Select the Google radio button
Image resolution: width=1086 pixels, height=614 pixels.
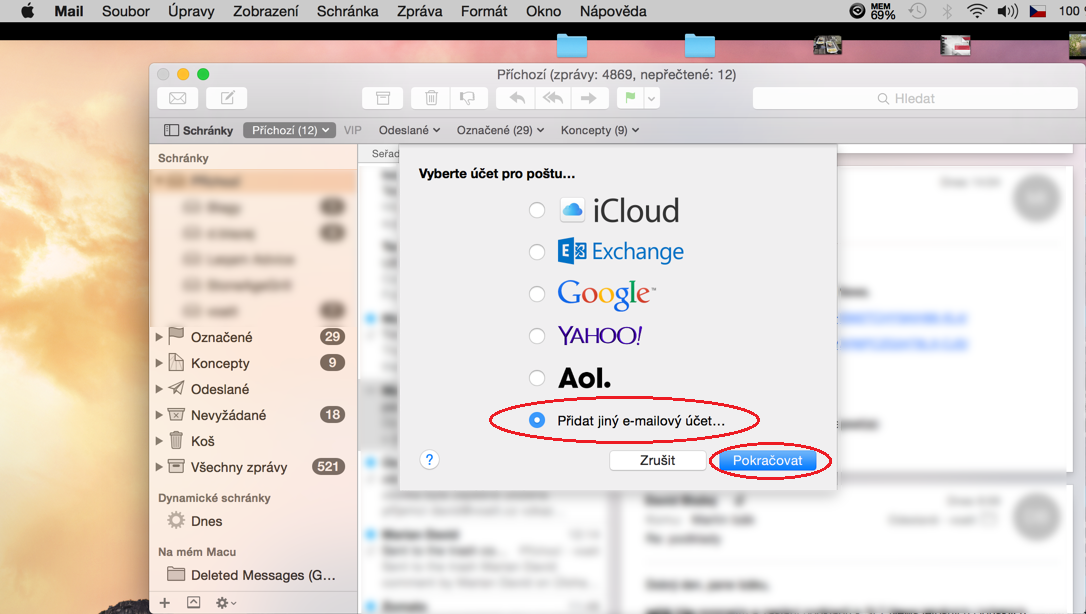[537, 294]
